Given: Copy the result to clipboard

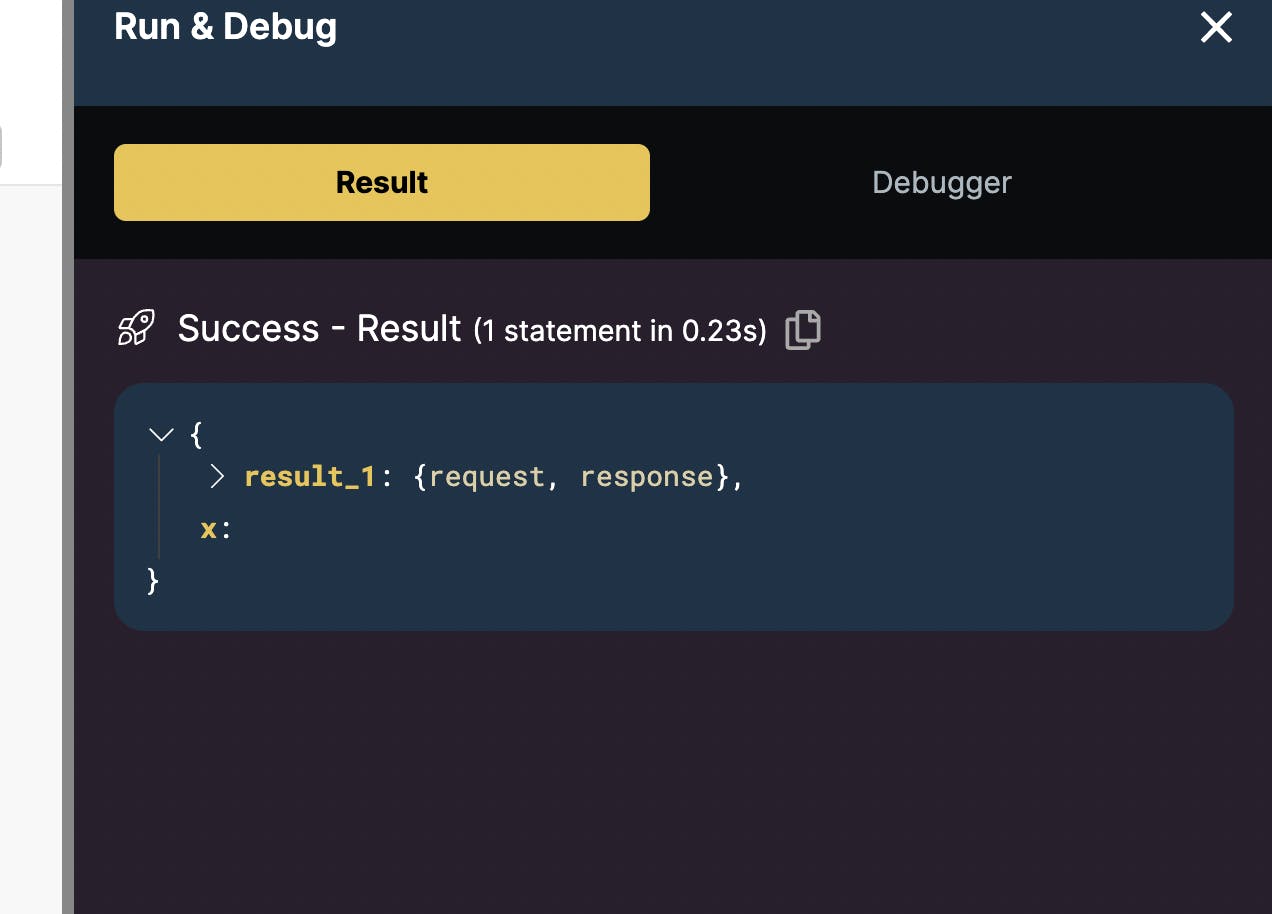Looking at the screenshot, I should (803, 329).
